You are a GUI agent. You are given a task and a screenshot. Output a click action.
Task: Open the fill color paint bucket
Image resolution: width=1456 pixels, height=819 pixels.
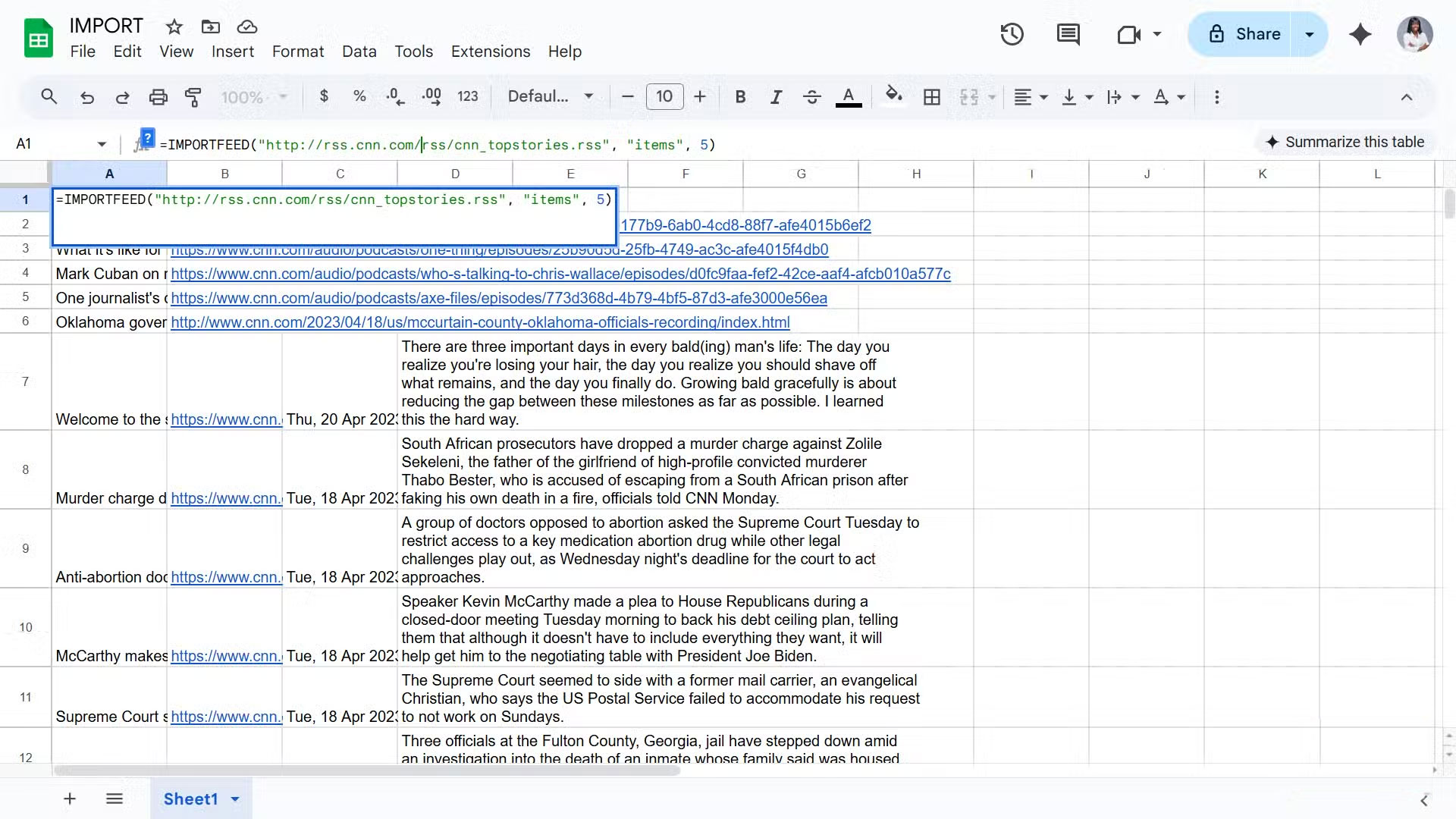tap(893, 96)
